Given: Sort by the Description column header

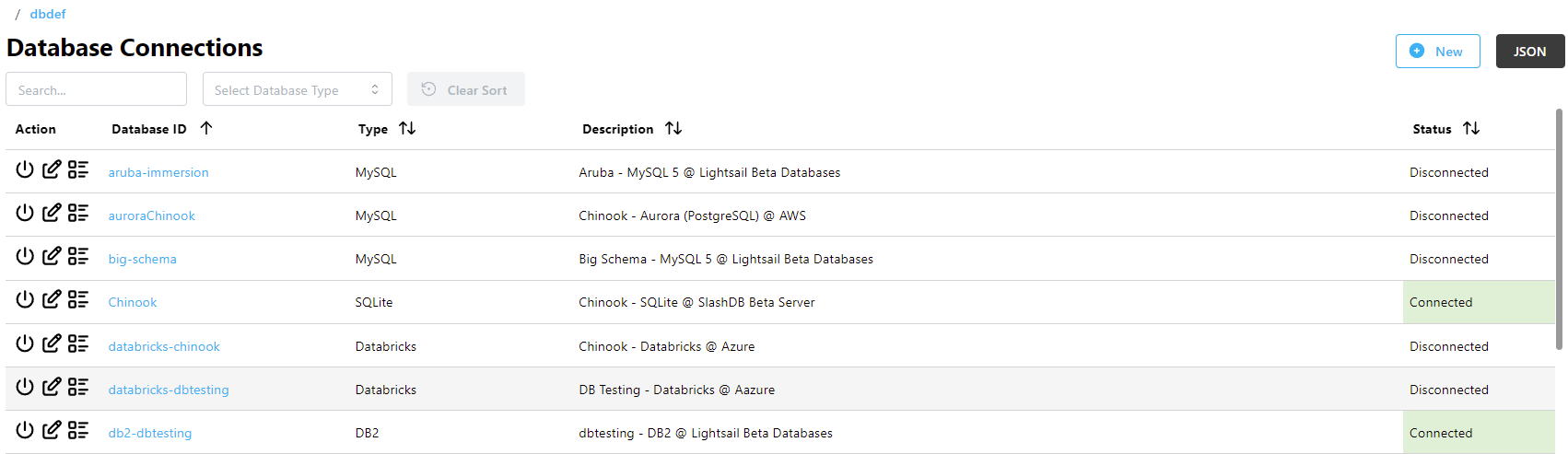Looking at the screenshot, I should coord(673,129).
